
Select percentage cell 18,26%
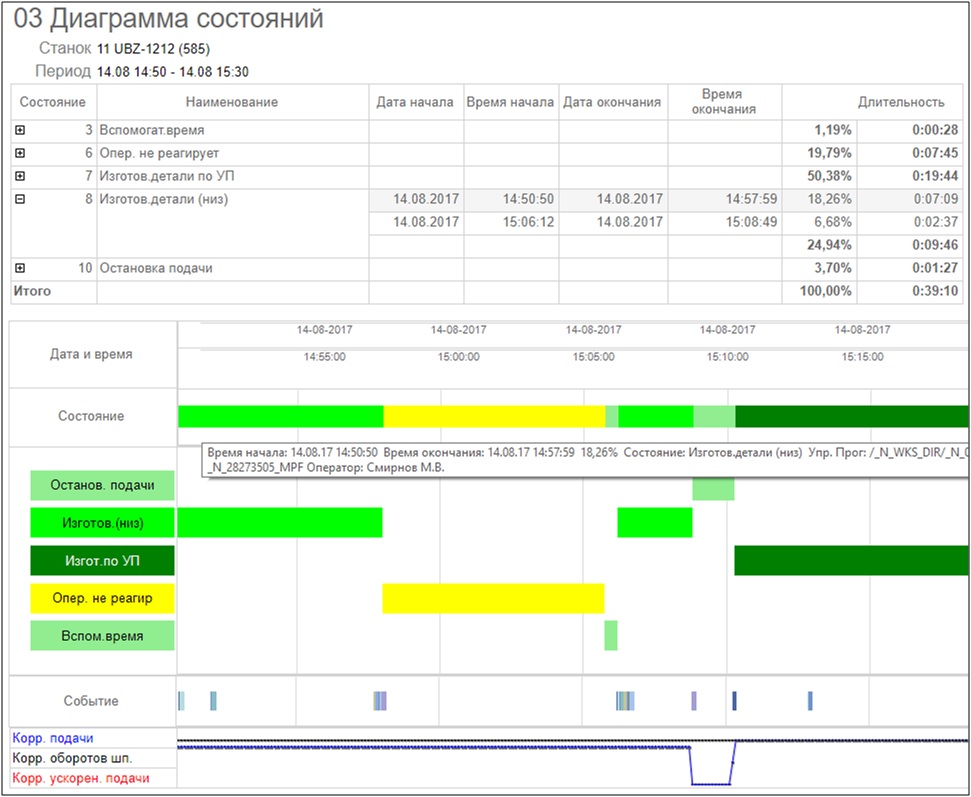point(819,199)
